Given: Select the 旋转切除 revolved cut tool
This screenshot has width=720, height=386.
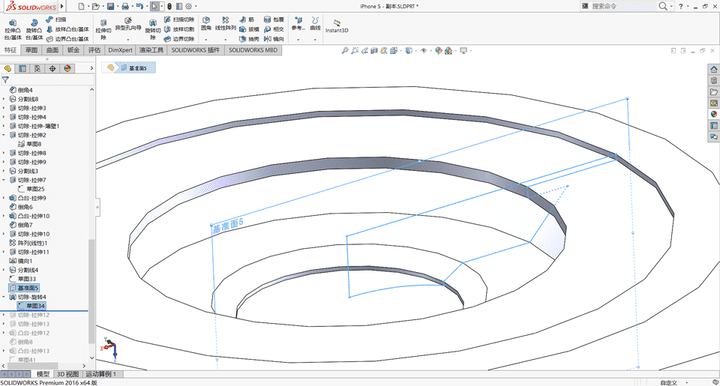Looking at the screenshot, I should coord(153,30).
